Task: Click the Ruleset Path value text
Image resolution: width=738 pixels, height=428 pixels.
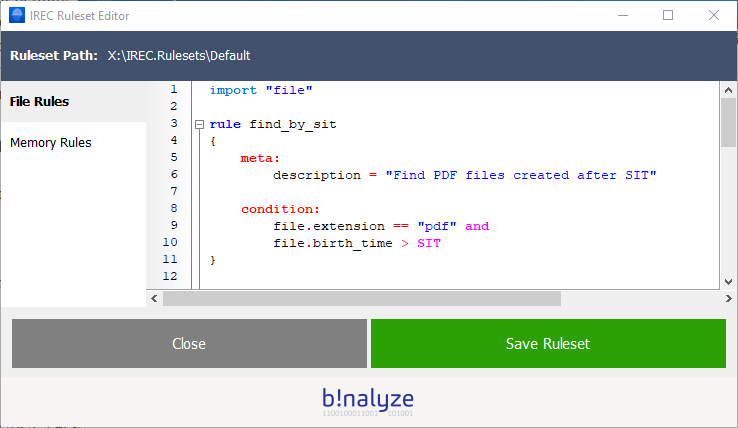Action: 179,56
